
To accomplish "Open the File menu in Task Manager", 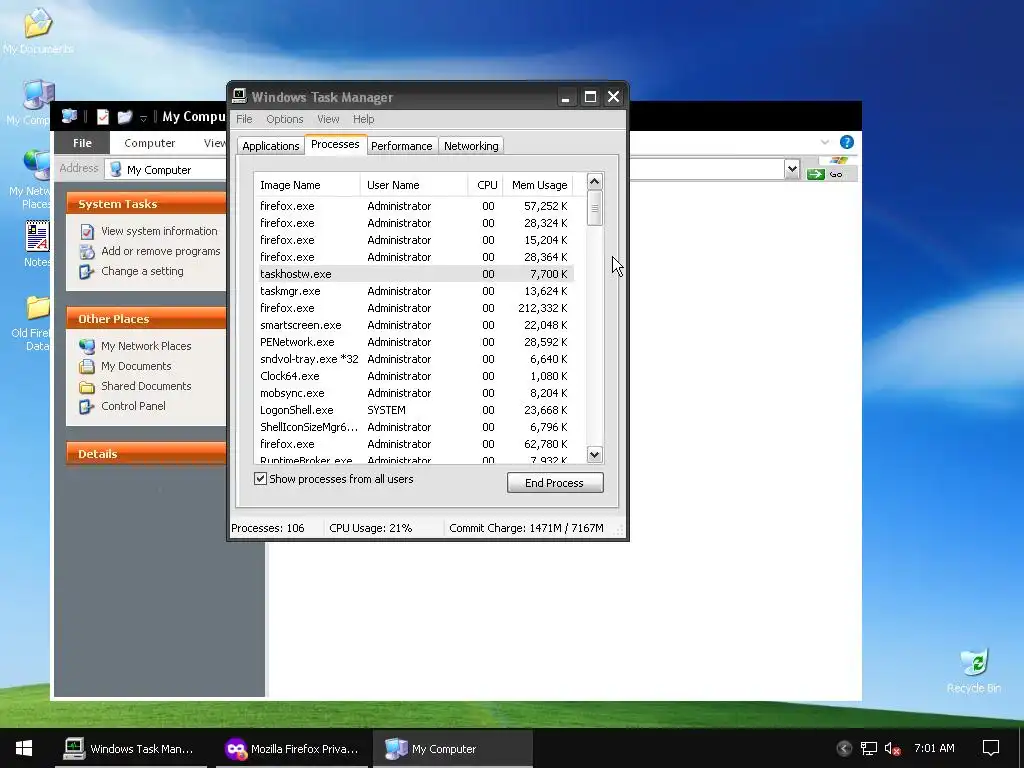I will click(x=244, y=119).
